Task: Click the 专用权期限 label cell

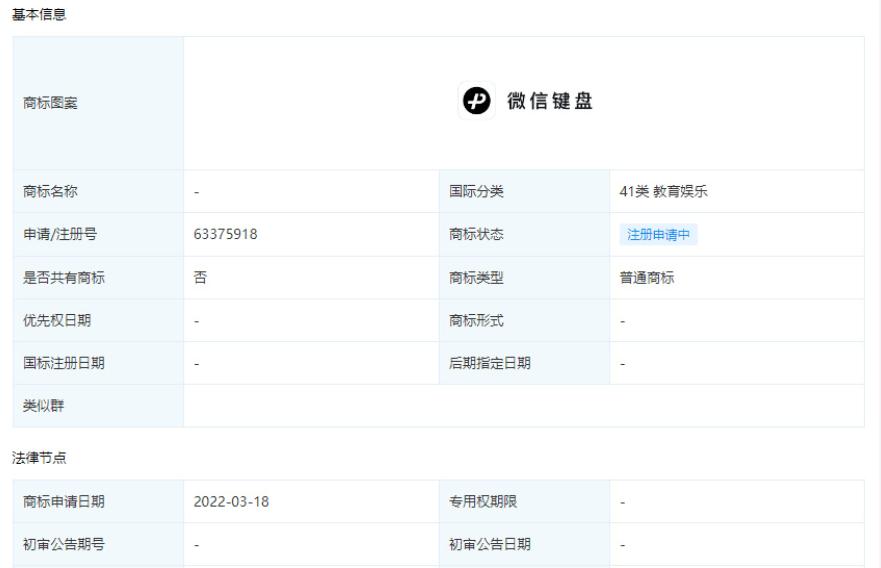Action: [x=524, y=502]
